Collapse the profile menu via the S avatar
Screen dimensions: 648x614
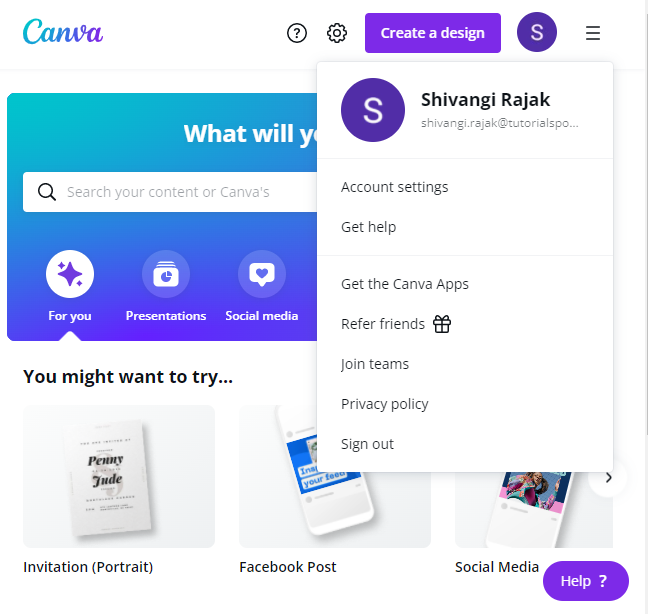(x=537, y=32)
